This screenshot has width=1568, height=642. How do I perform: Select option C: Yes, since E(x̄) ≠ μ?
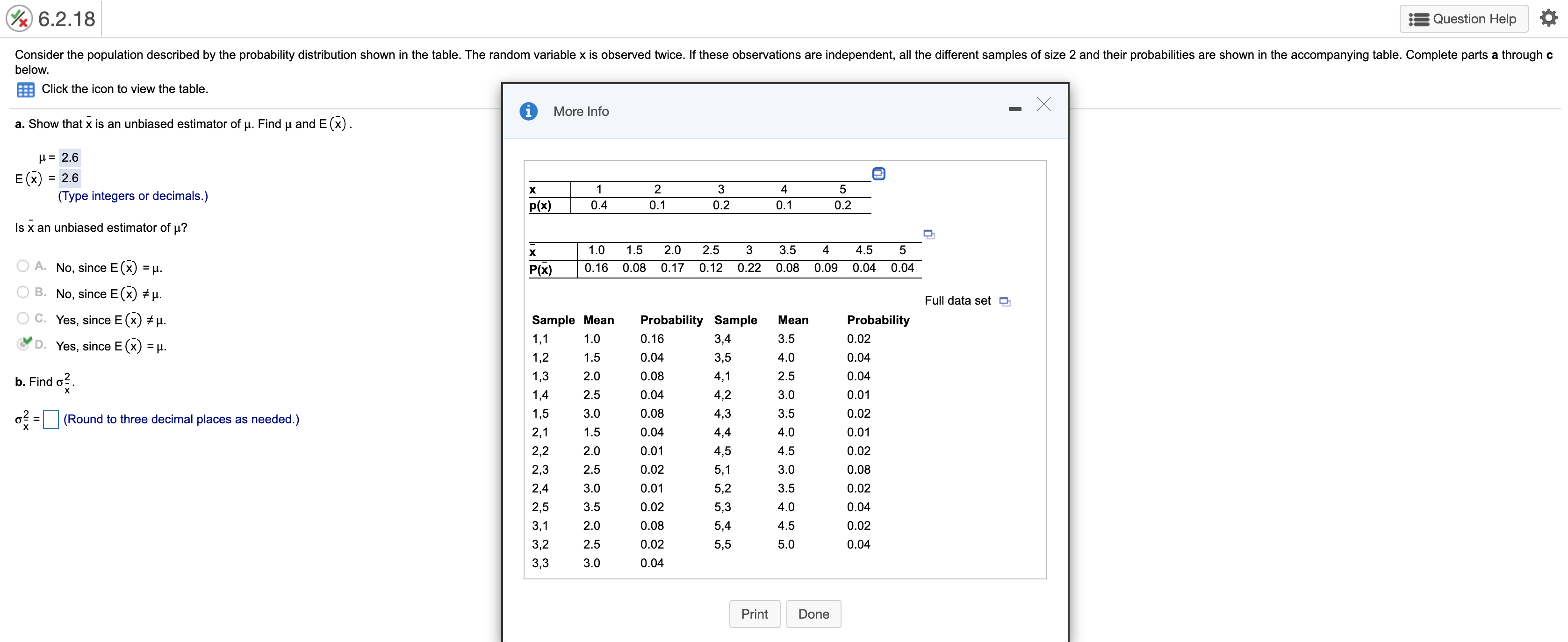click(x=23, y=318)
